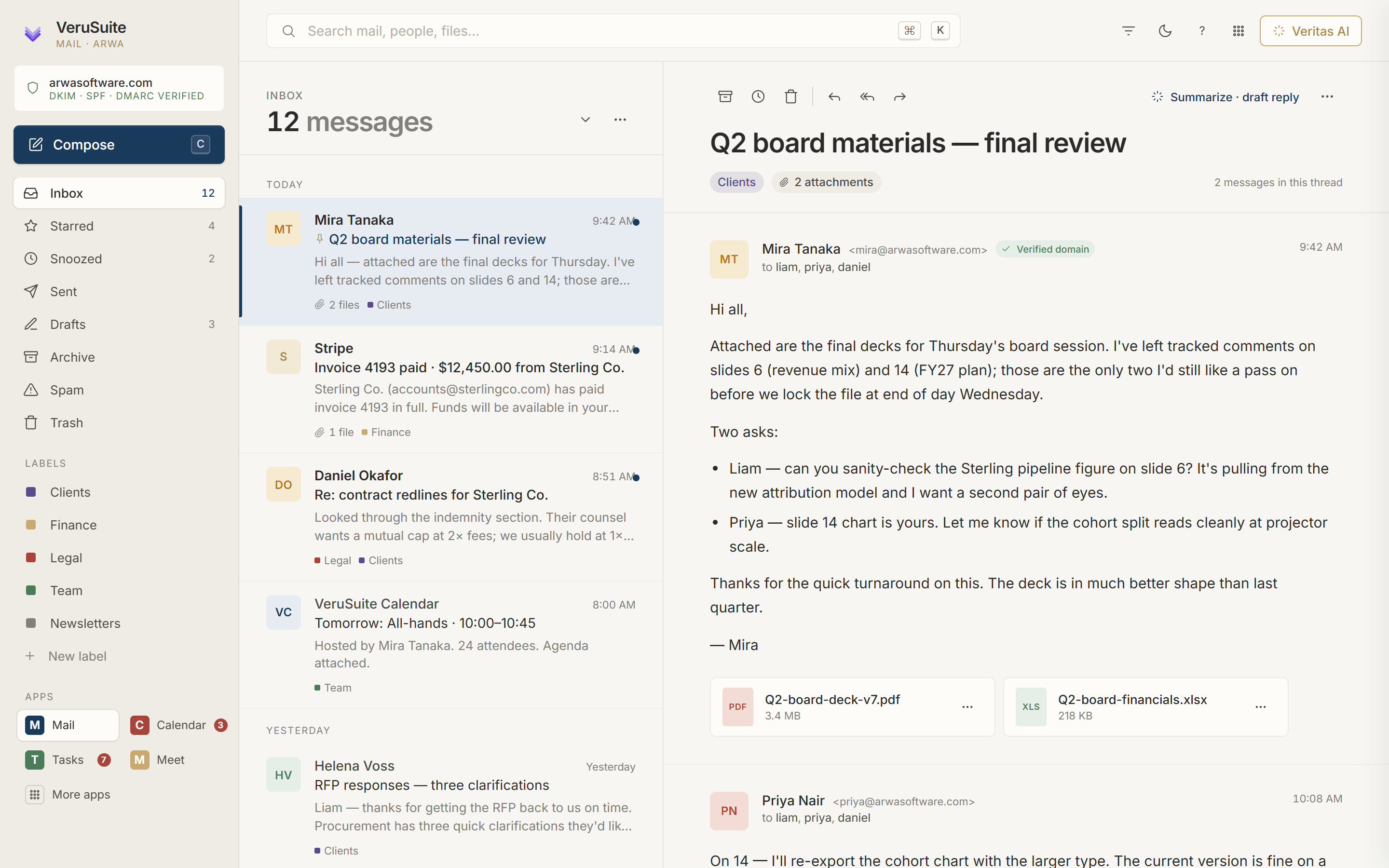1389x868 pixels.
Task: Click the Verified domain badge
Action: [1045, 249]
